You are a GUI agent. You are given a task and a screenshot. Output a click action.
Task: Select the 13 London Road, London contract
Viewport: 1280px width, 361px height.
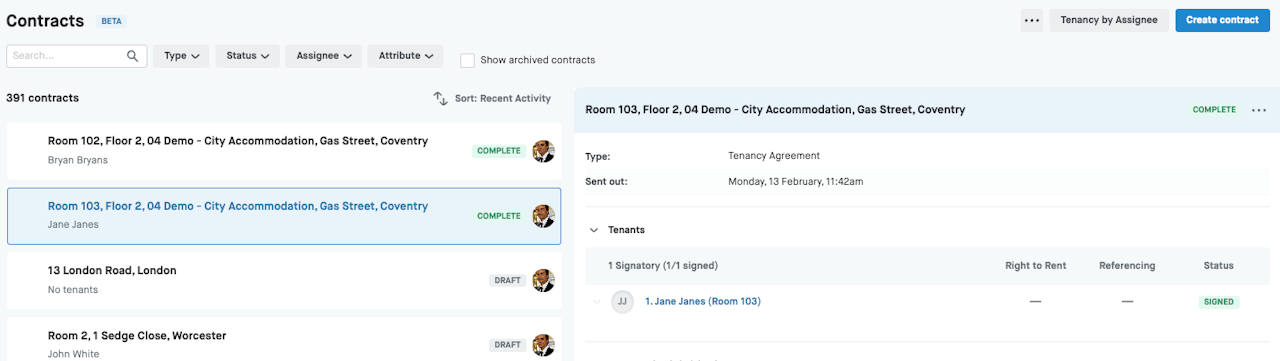coord(284,280)
